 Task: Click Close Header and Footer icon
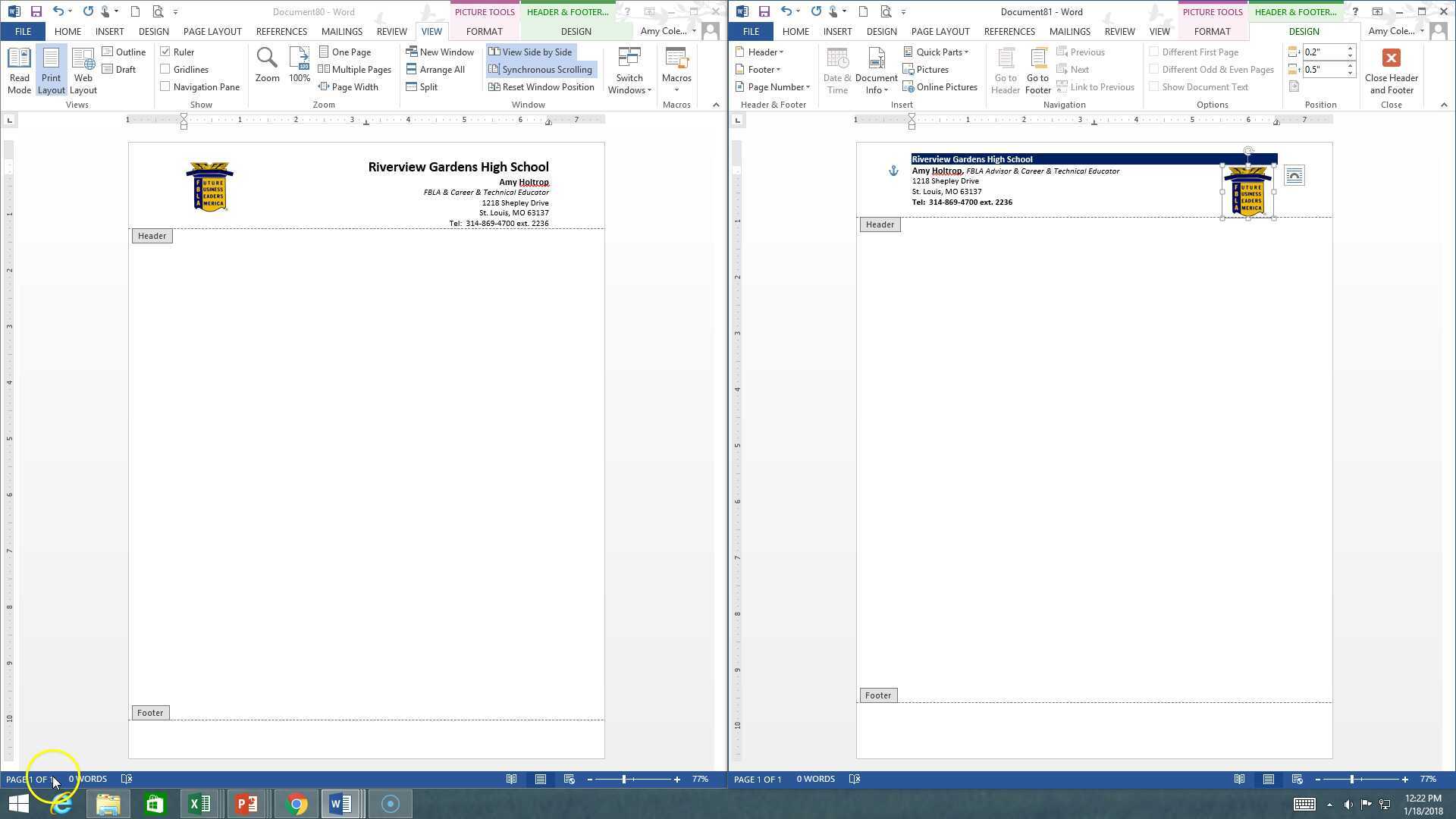1391,59
